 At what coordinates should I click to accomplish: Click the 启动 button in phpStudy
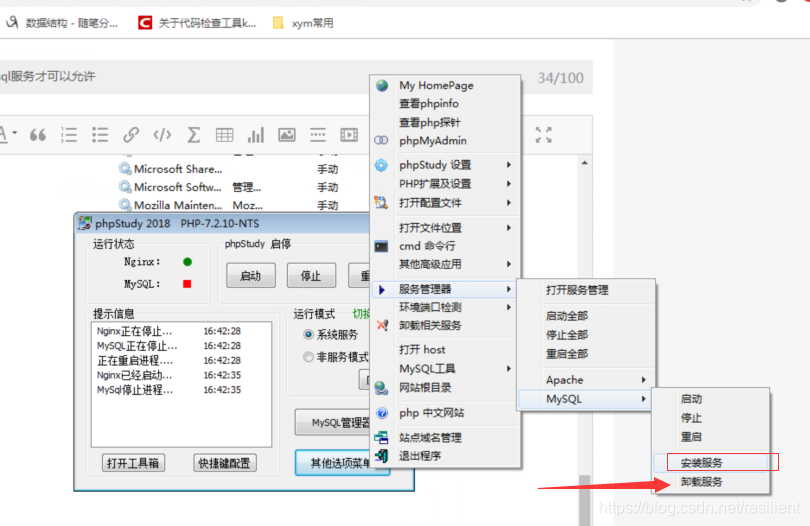pyautogui.click(x=251, y=275)
